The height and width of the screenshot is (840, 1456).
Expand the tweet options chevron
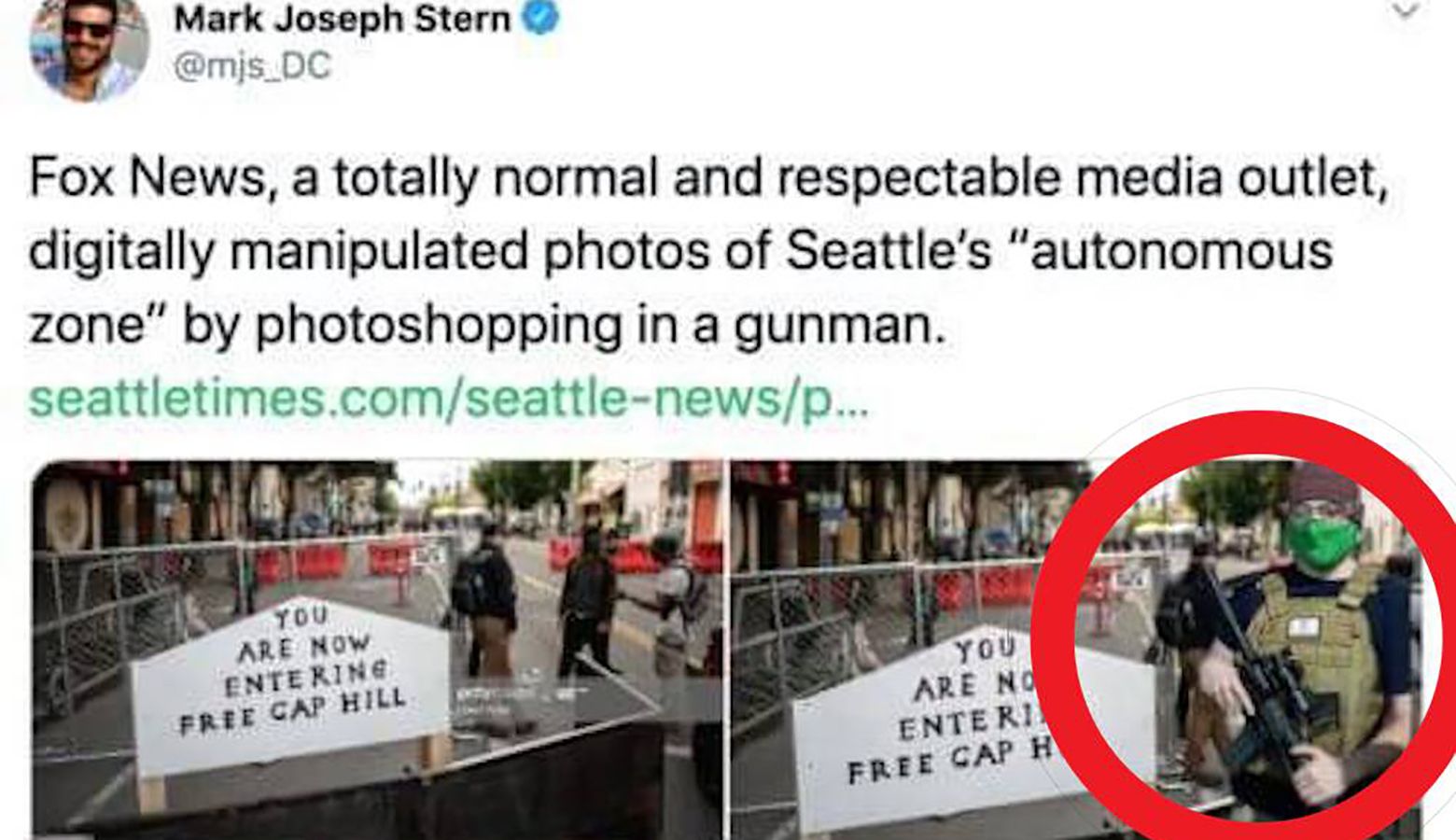point(1405,9)
